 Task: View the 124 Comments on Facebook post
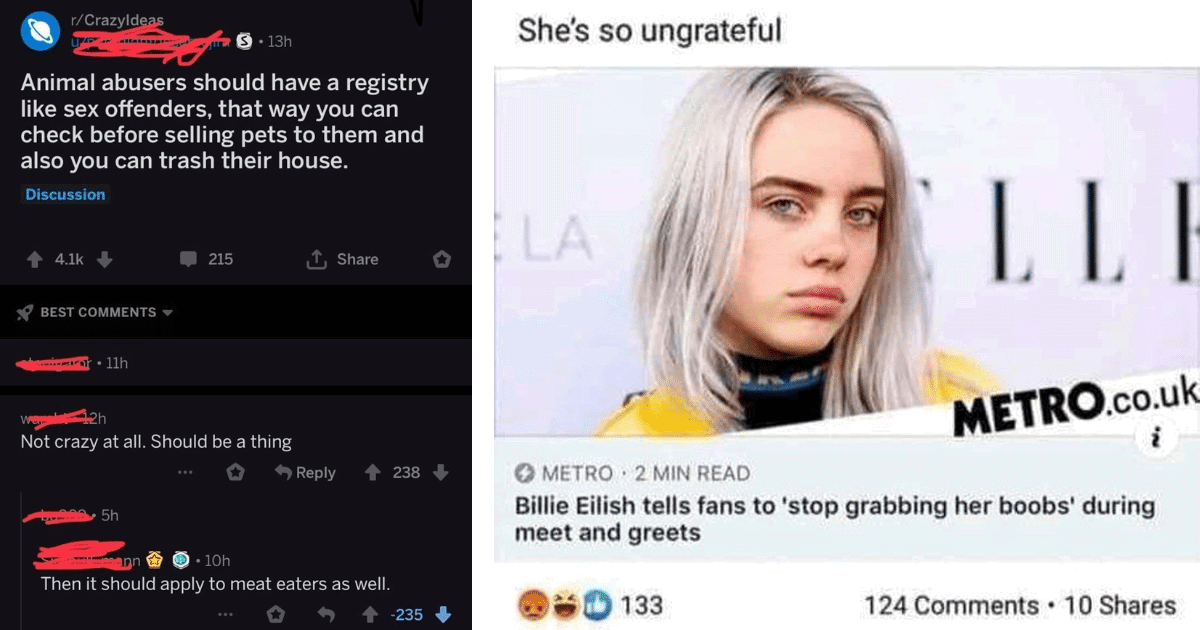(951, 605)
